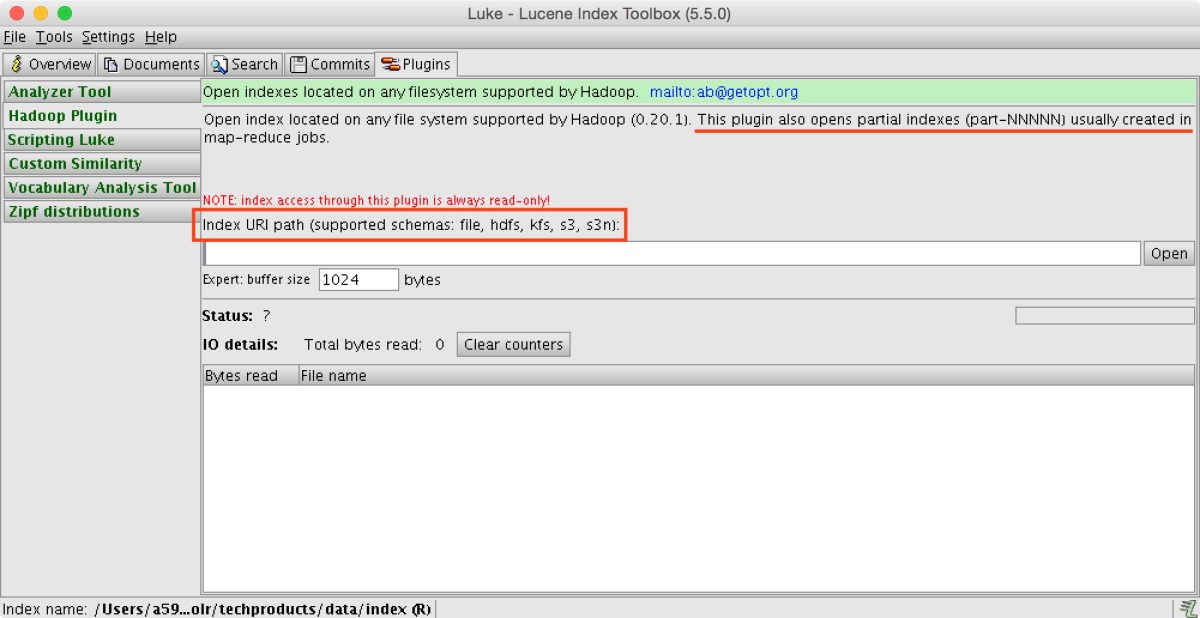
Task: Click the buffer size field showing 1024
Action: (x=358, y=280)
